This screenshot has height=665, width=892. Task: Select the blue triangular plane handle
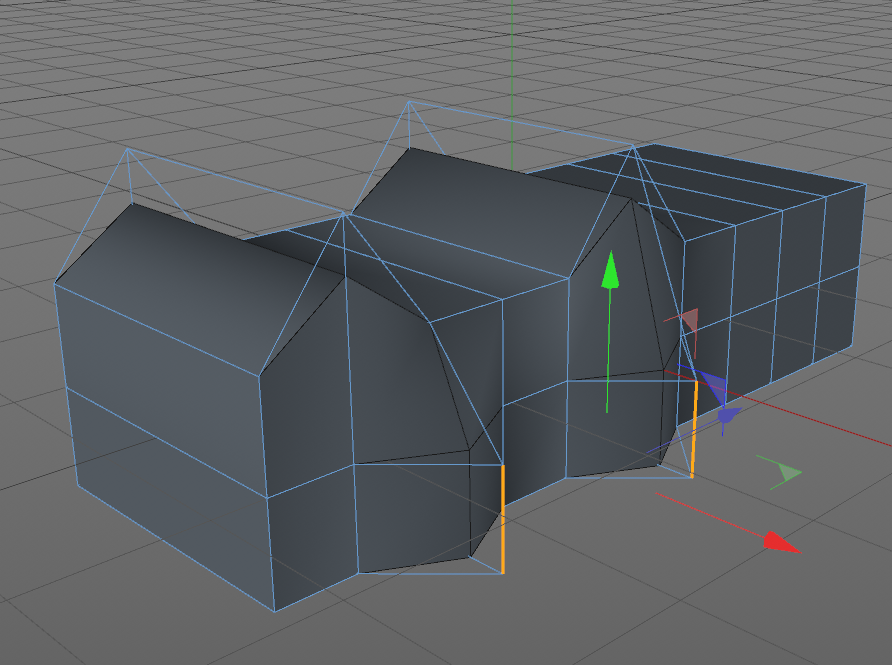pos(713,386)
